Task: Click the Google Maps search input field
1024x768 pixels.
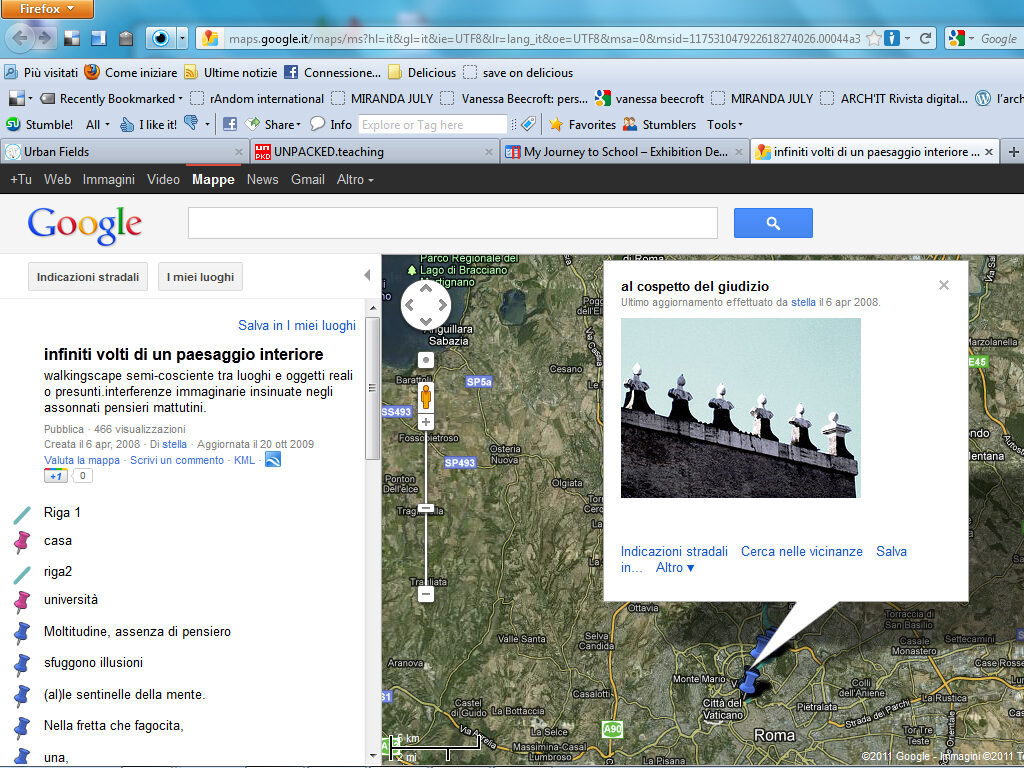Action: 452,223
